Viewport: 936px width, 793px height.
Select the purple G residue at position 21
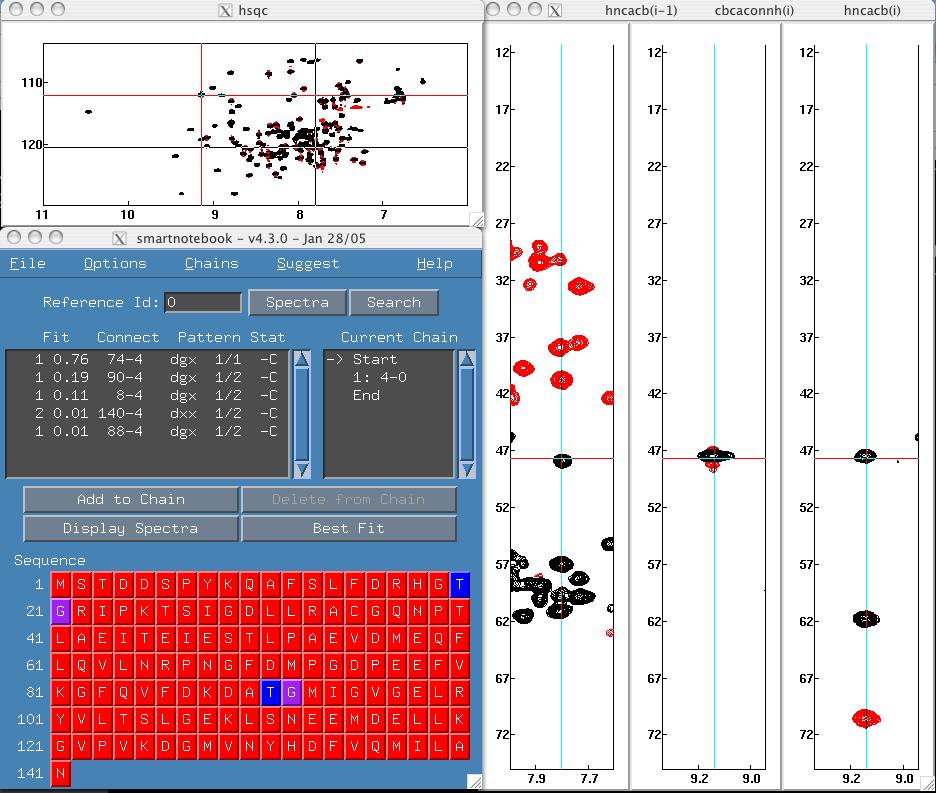click(61, 611)
